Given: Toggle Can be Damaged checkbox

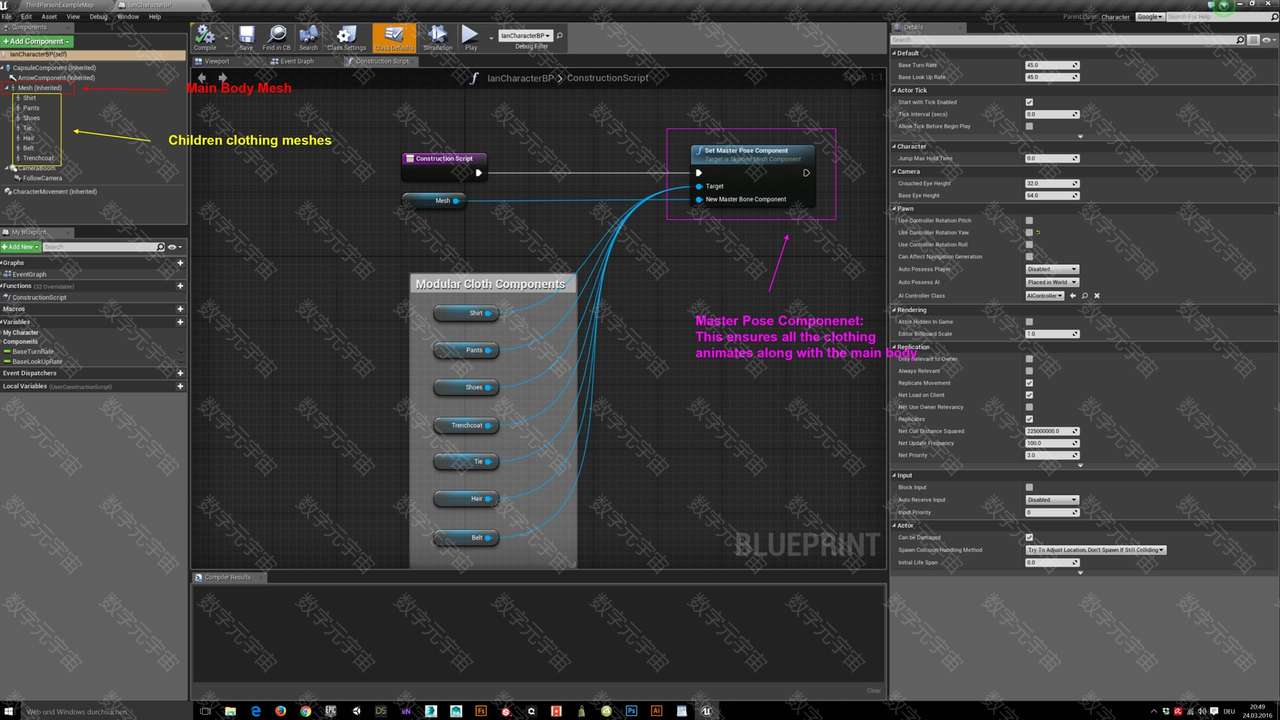Looking at the screenshot, I should click(x=1029, y=537).
